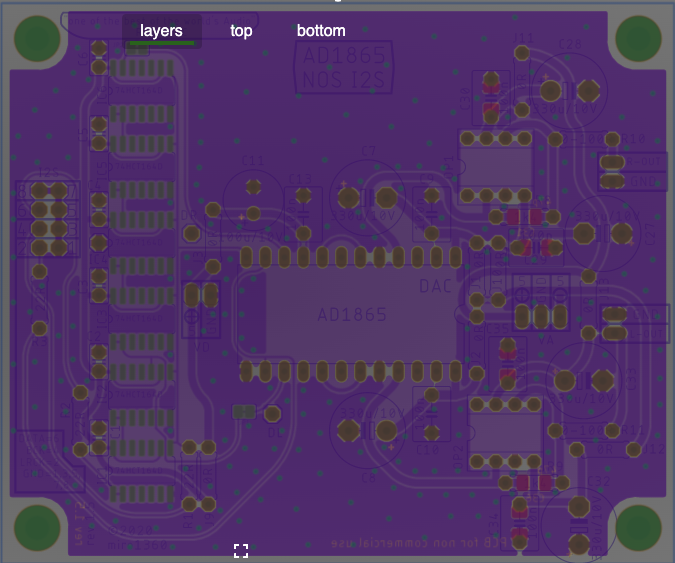Switch to the top view tab

[x=241, y=31]
